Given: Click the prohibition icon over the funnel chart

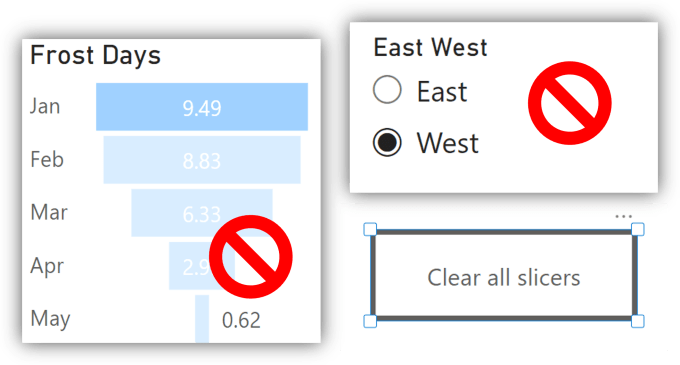Looking at the screenshot, I should pos(251,257).
